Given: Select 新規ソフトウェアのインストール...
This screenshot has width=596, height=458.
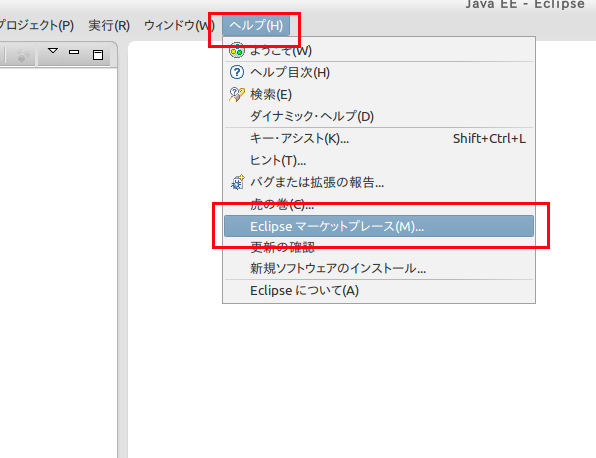Looking at the screenshot, I should pos(379,268).
